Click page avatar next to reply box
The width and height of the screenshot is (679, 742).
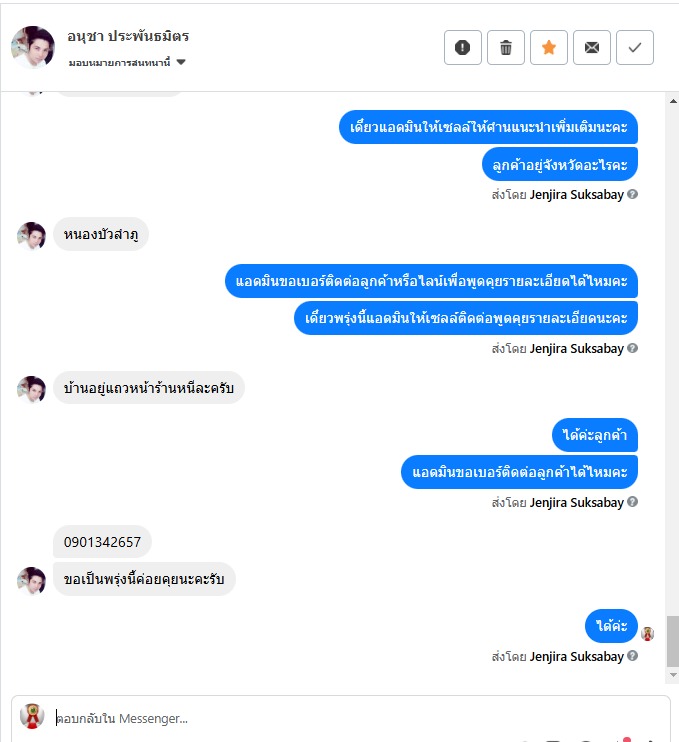(x=32, y=716)
